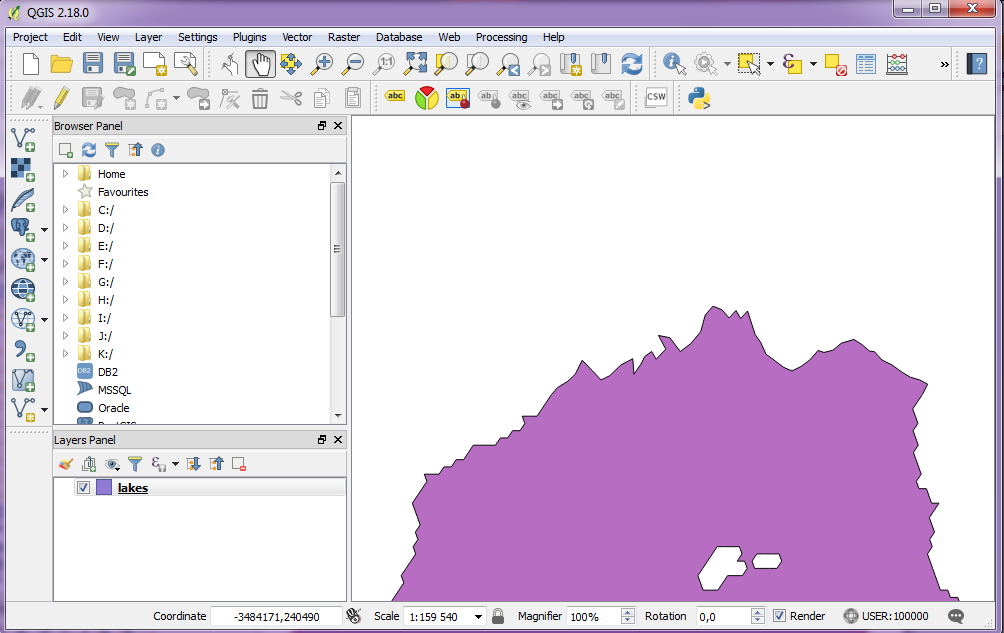Click the CSW metadata search icon

click(x=656, y=98)
